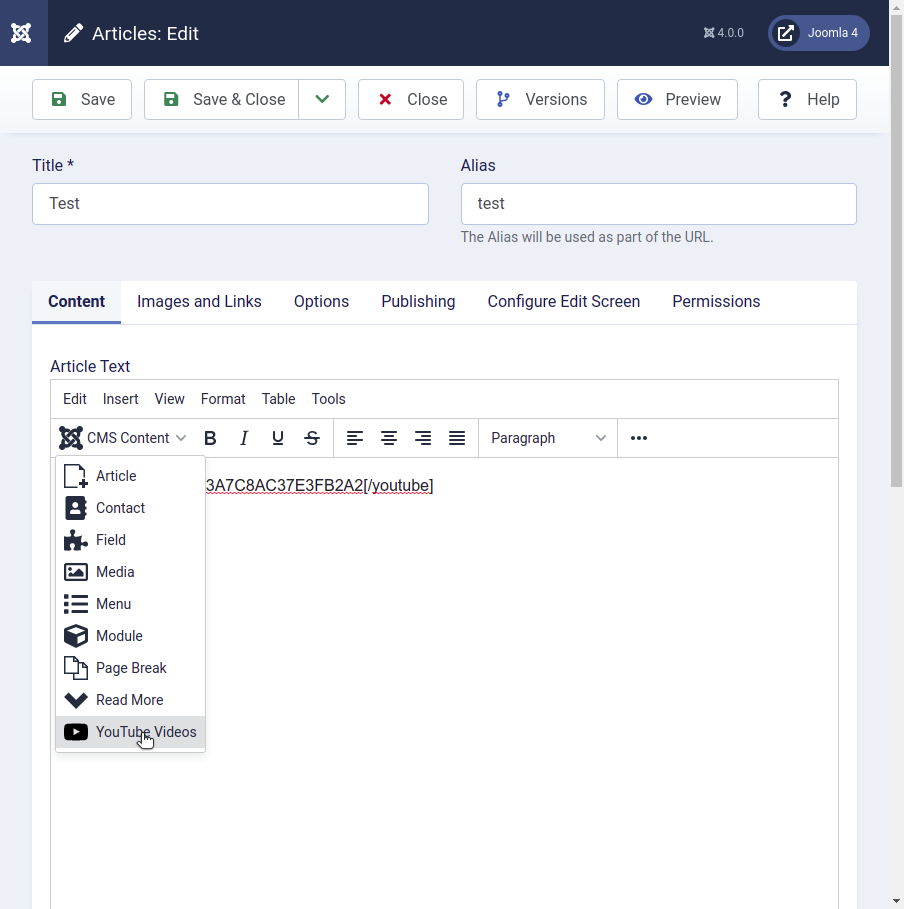Open the Paragraph format dropdown
The image size is (904, 909).
pos(548,438)
